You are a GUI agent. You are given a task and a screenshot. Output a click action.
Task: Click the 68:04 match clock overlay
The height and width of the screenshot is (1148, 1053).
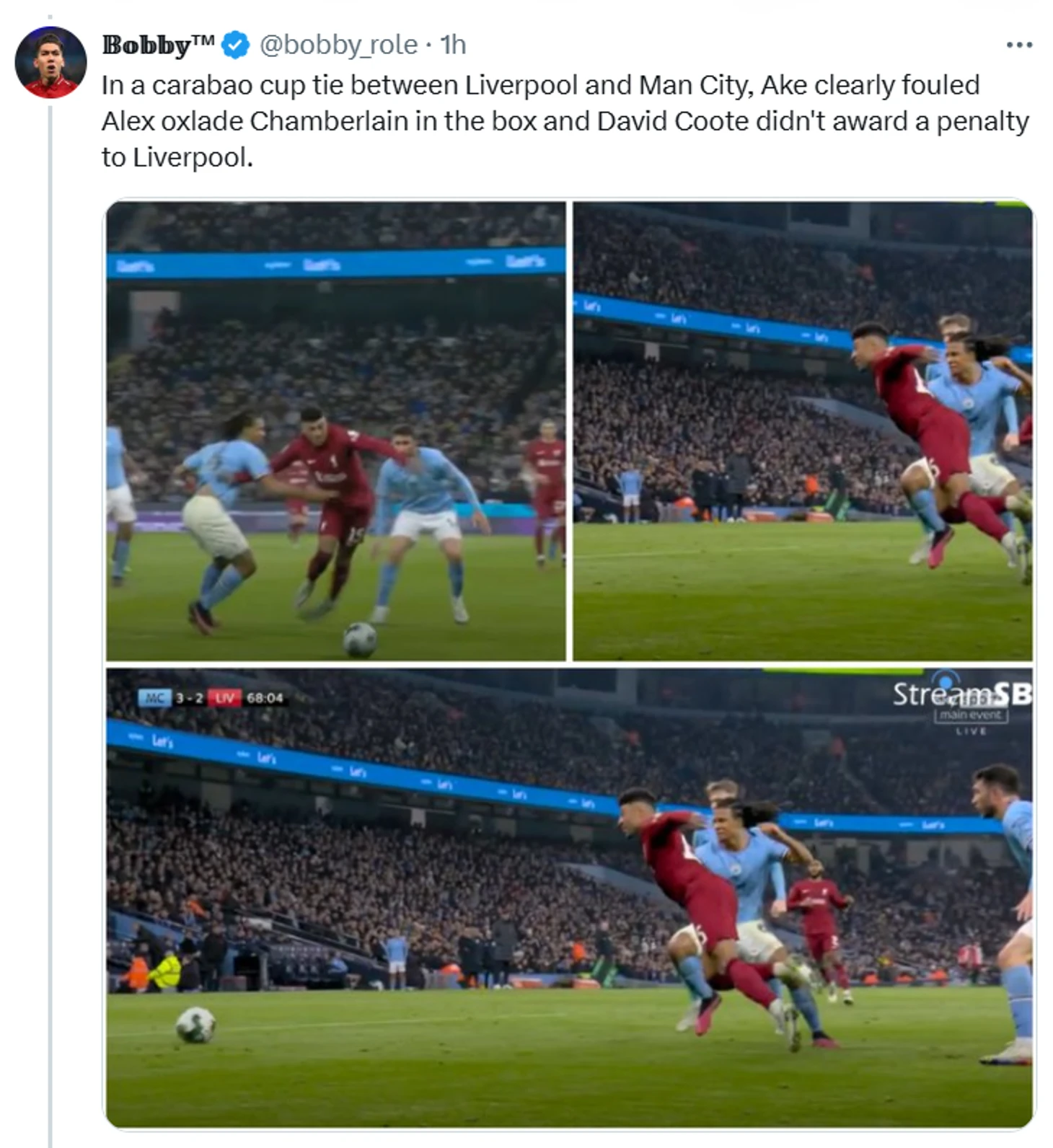pos(265,697)
